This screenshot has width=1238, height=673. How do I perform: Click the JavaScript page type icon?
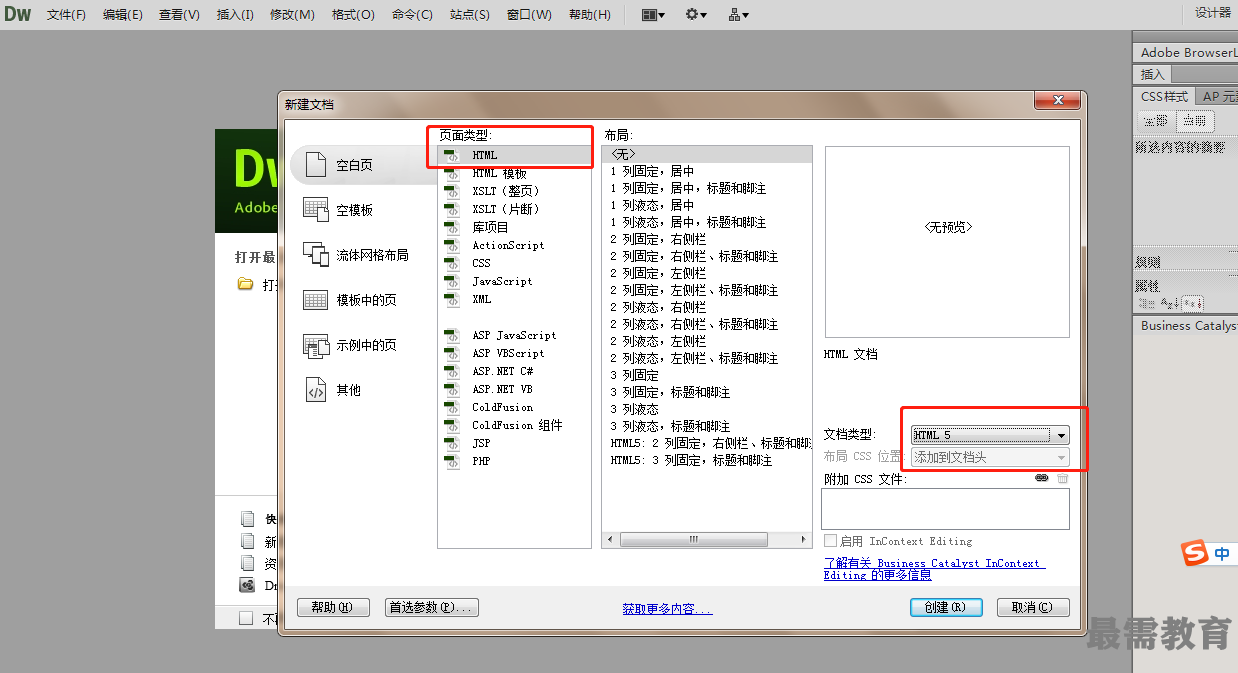point(451,281)
